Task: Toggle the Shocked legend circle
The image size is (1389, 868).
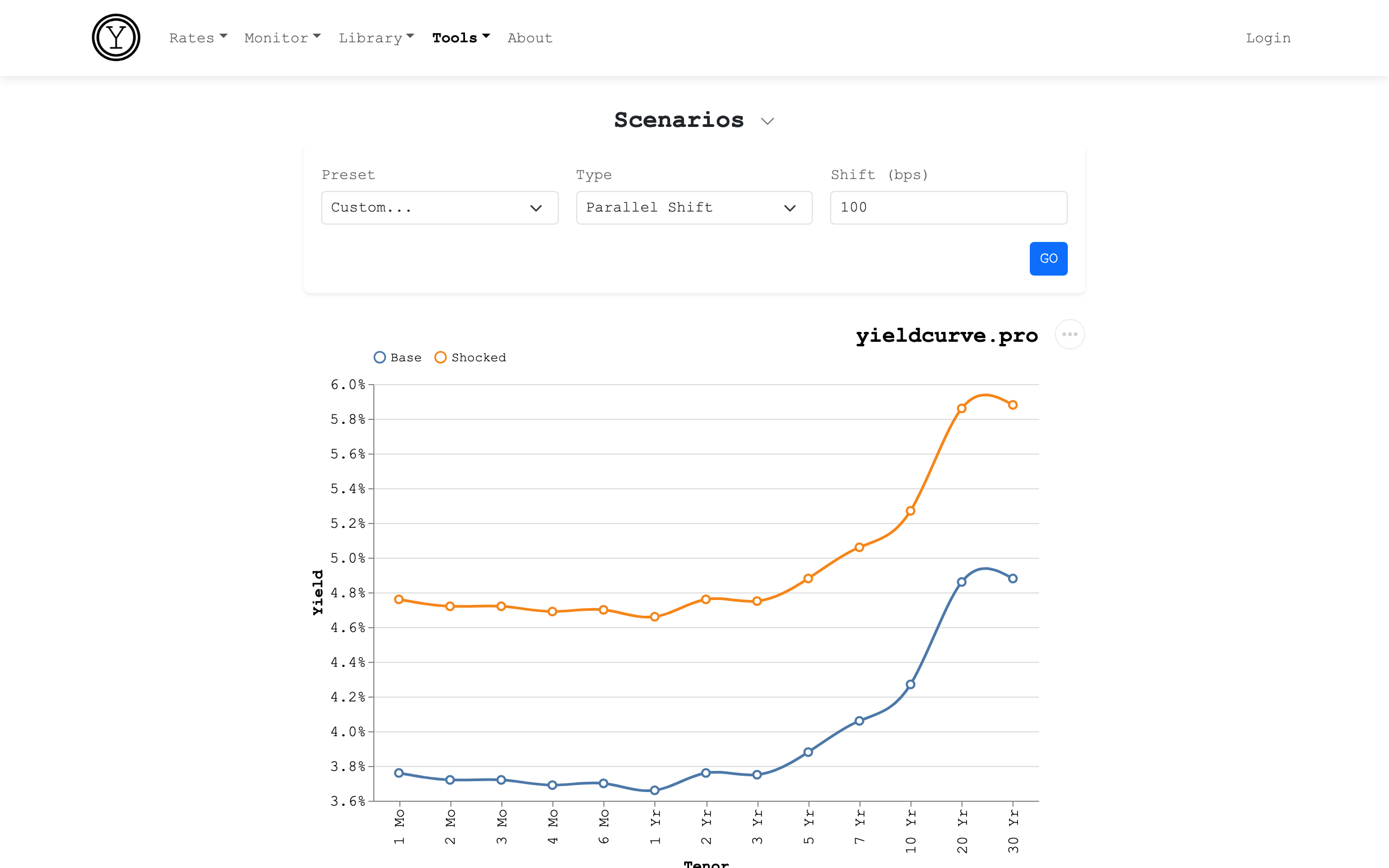Action: [x=440, y=358]
